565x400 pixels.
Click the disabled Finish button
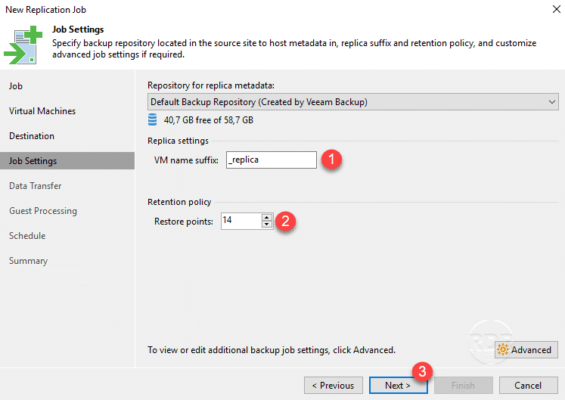tap(463, 385)
